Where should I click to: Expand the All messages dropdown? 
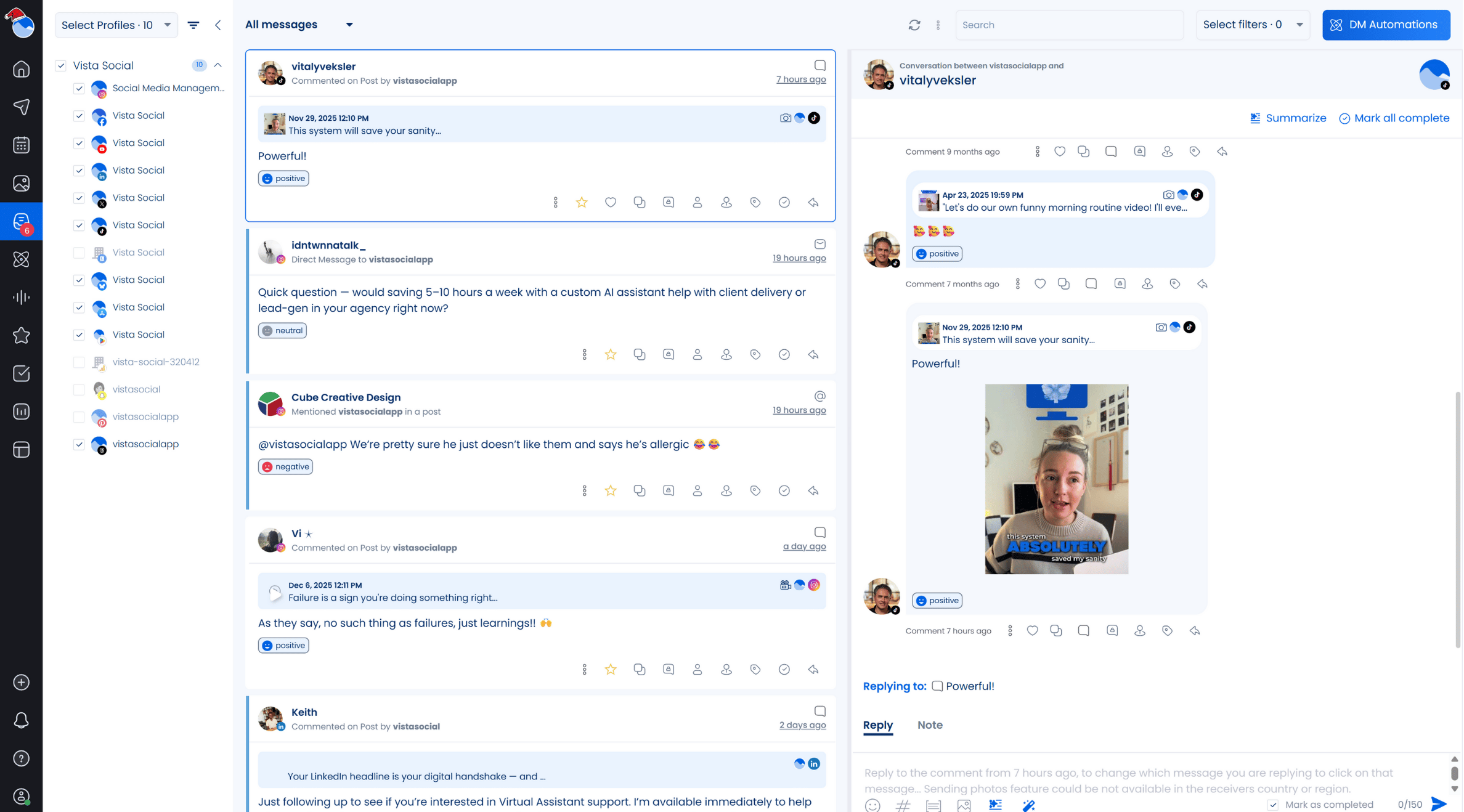coord(299,25)
